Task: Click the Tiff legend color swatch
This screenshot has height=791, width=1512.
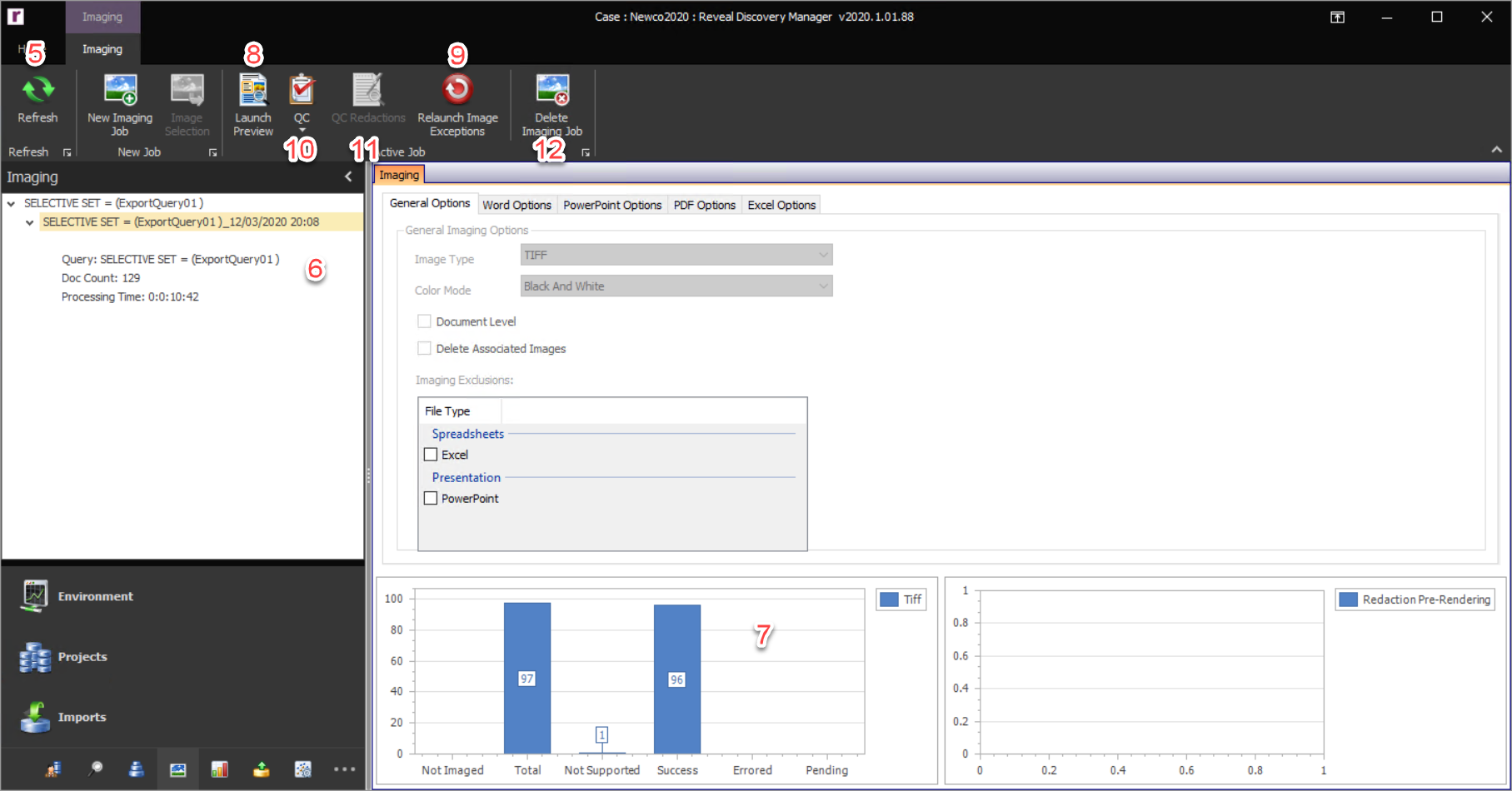Action: tap(889, 599)
